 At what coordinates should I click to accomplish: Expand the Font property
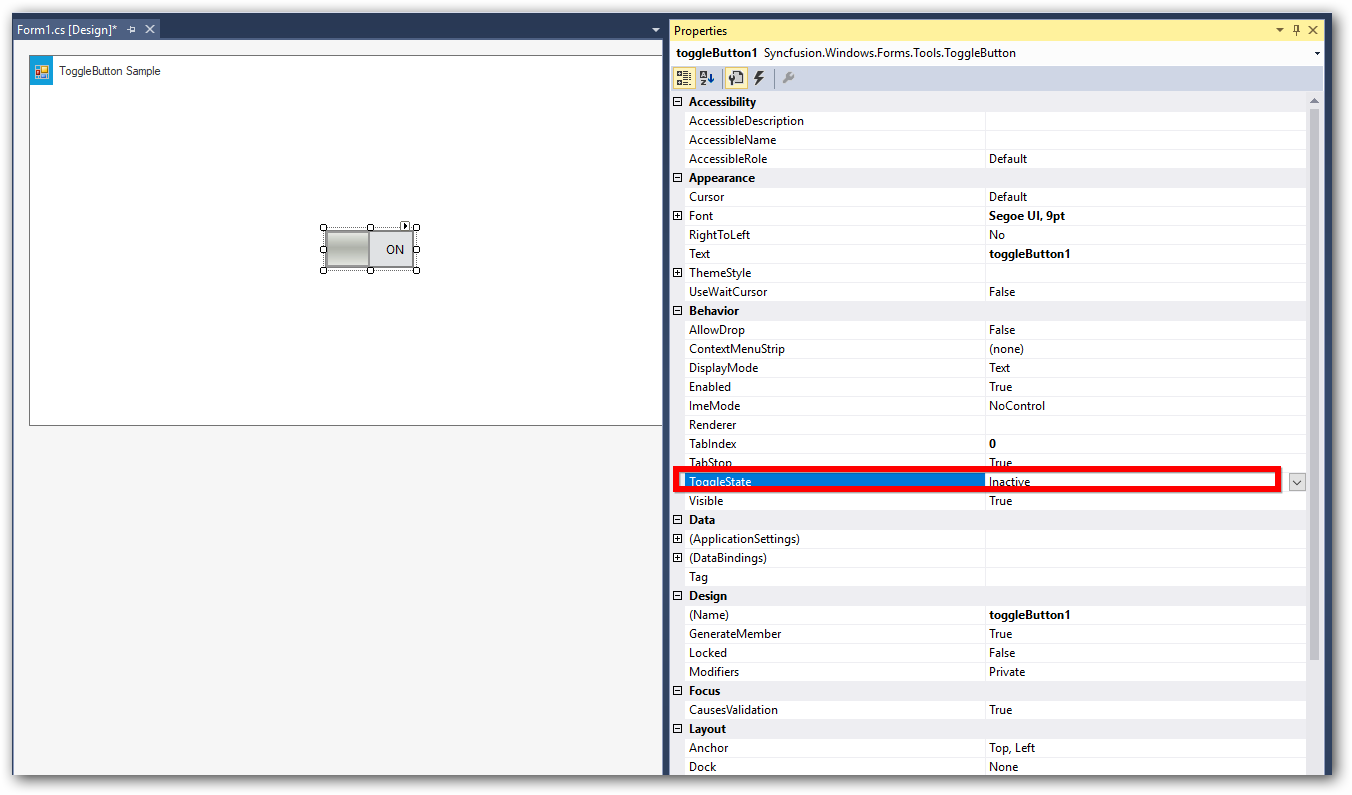point(678,215)
